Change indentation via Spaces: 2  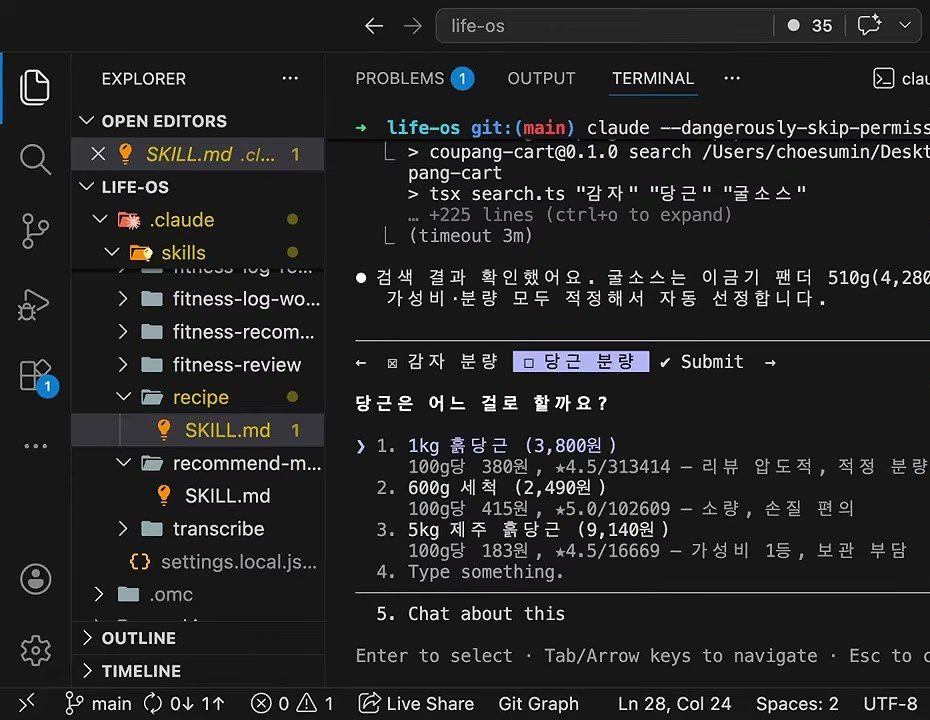(x=797, y=704)
